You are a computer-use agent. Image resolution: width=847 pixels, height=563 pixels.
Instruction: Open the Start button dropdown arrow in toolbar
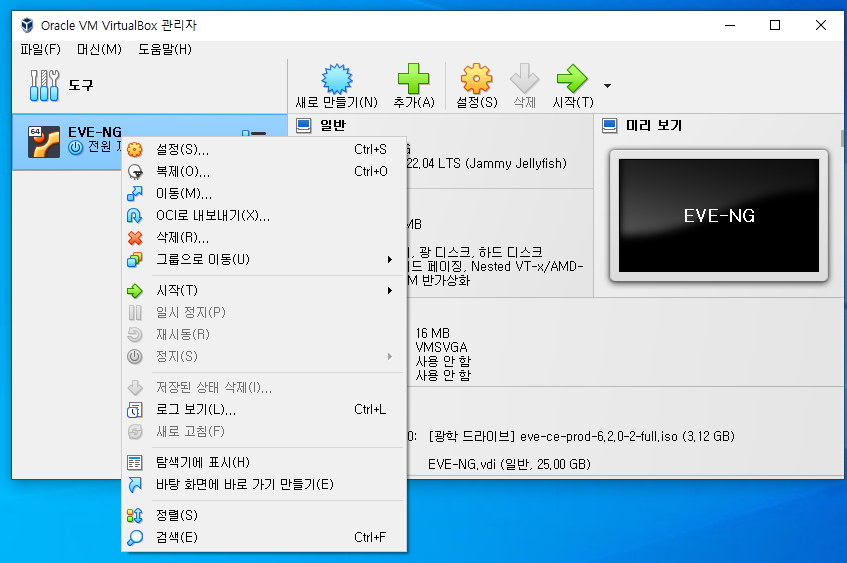tap(607, 85)
